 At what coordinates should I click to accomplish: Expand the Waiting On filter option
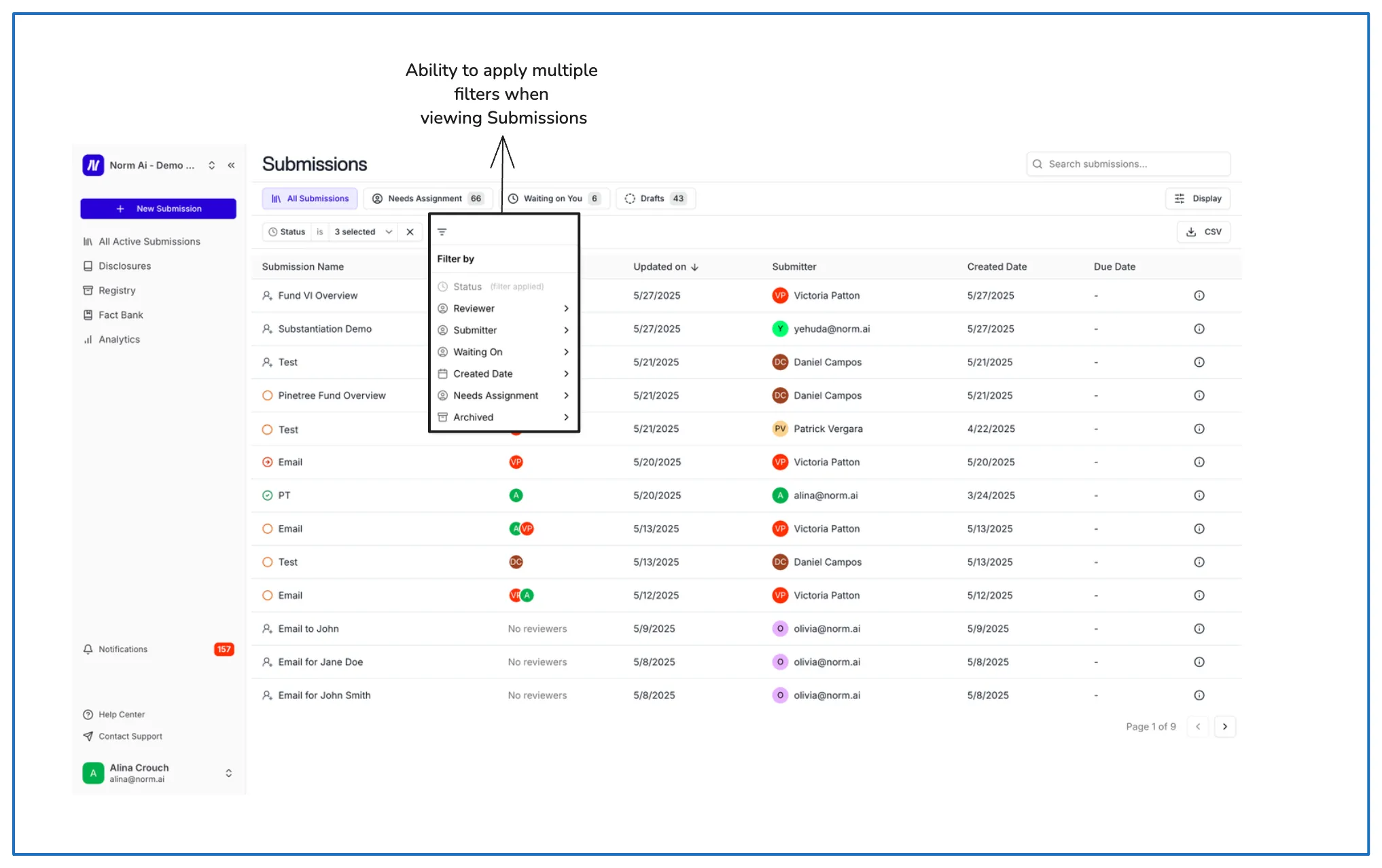(503, 352)
